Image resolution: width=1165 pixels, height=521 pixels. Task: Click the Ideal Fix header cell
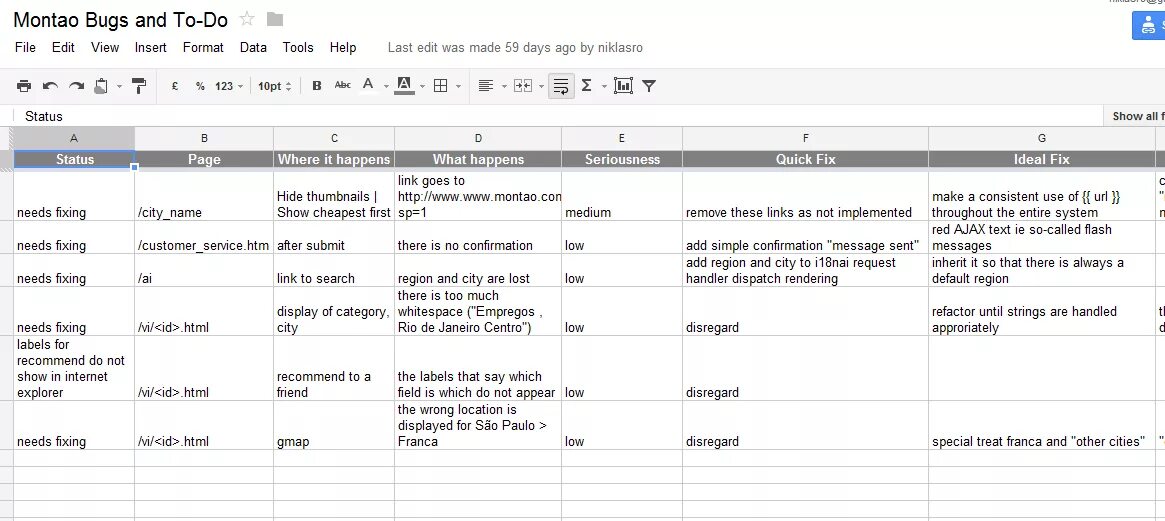click(x=1042, y=159)
